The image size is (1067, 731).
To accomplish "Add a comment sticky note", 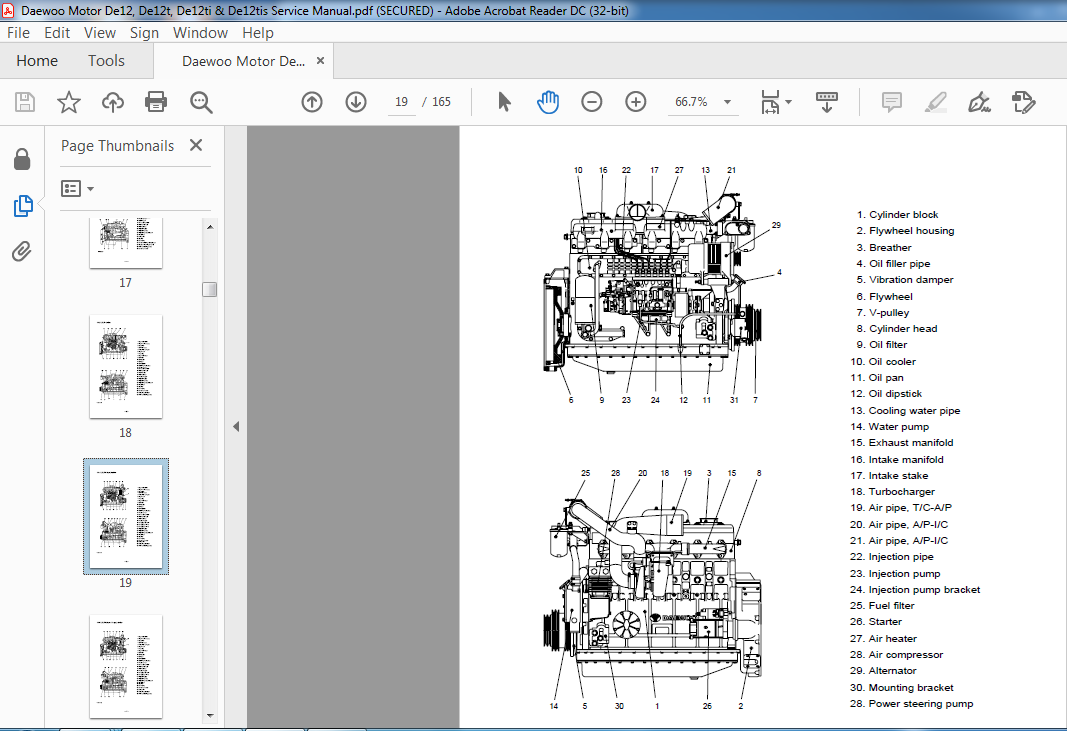I will coord(891,102).
